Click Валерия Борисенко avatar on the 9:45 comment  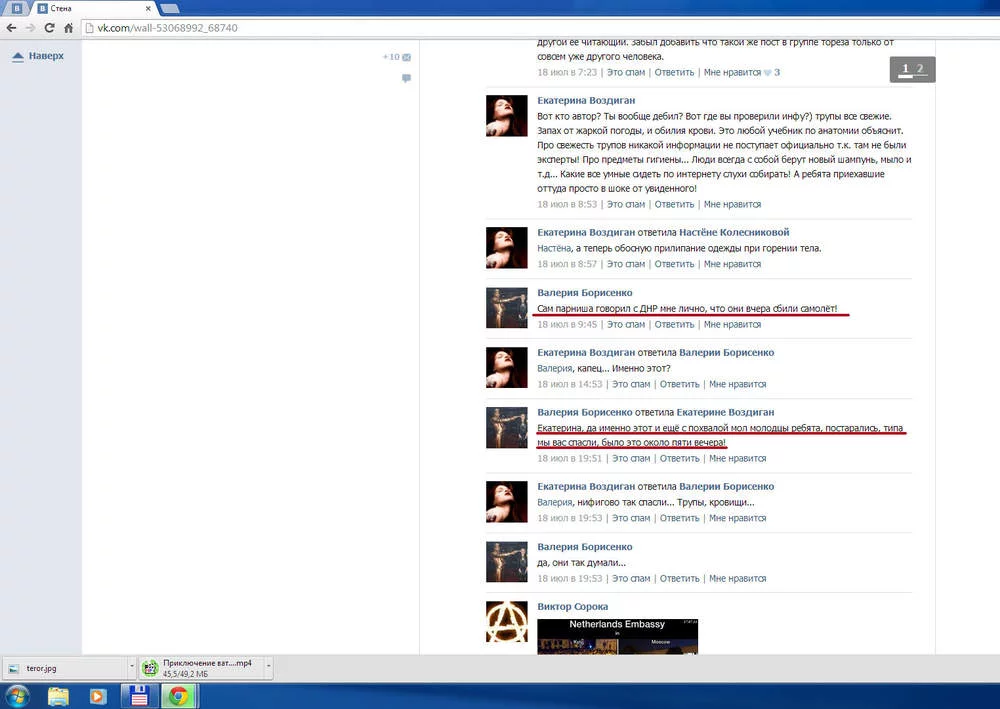(x=506, y=307)
